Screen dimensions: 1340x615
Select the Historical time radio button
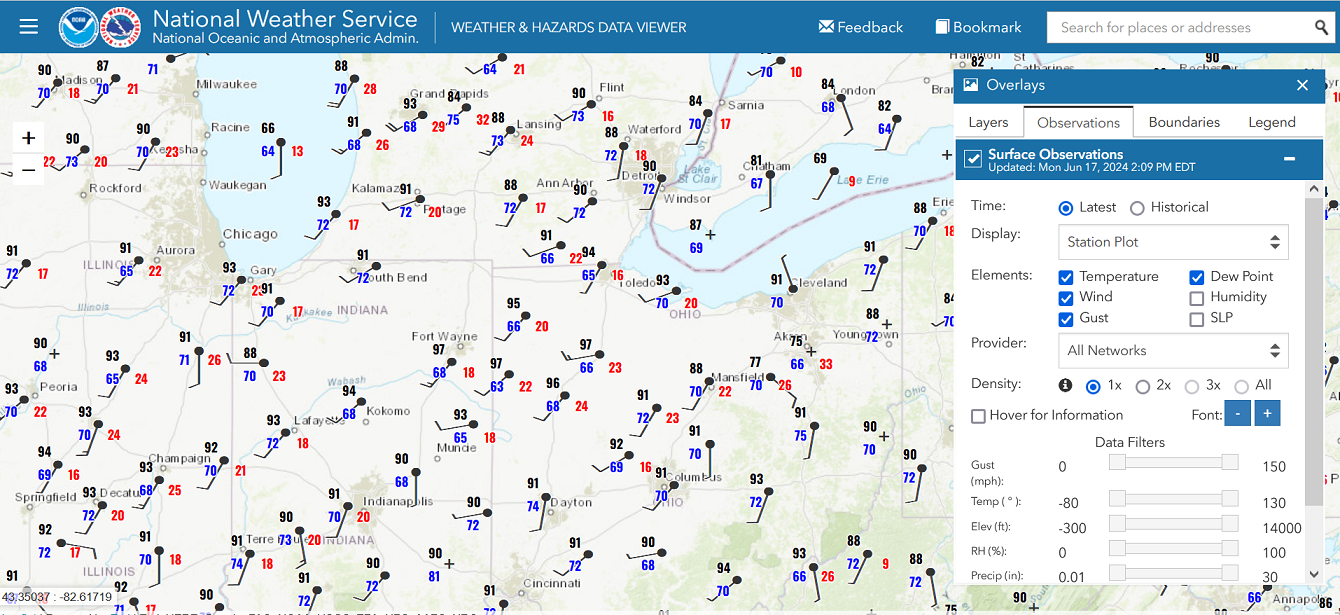pyautogui.click(x=1137, y=208)
